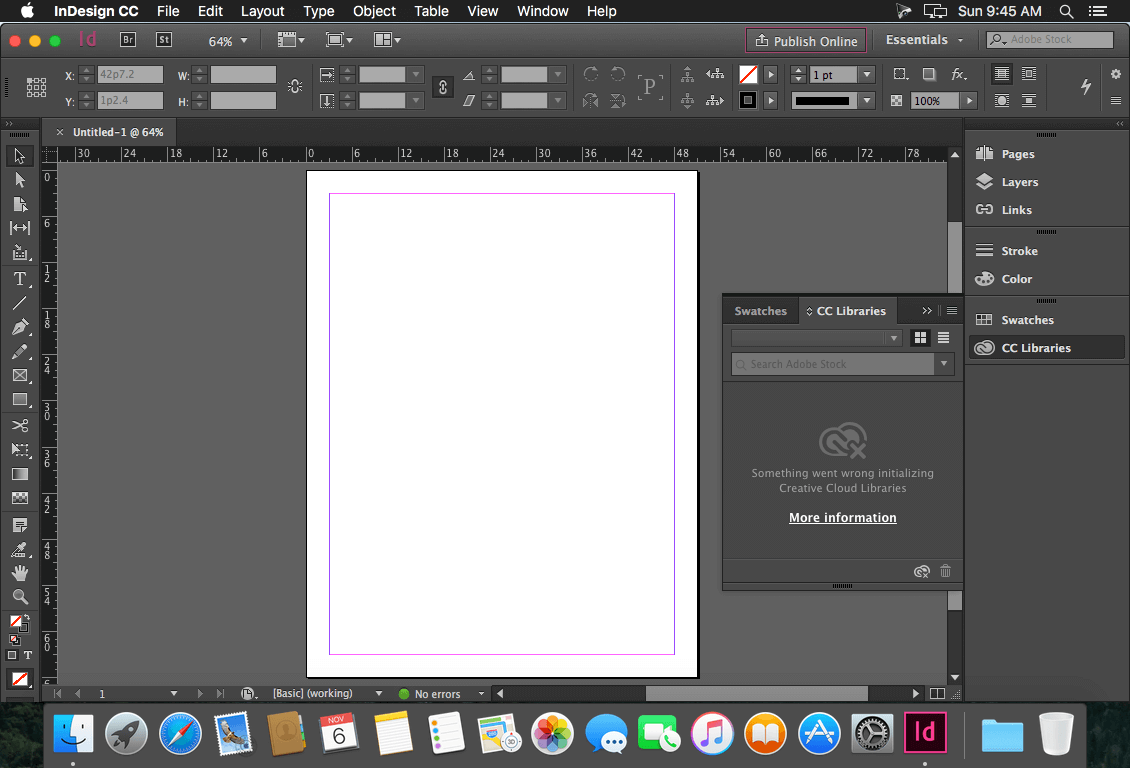Pick the Scissors tool

tap(20, 425)
